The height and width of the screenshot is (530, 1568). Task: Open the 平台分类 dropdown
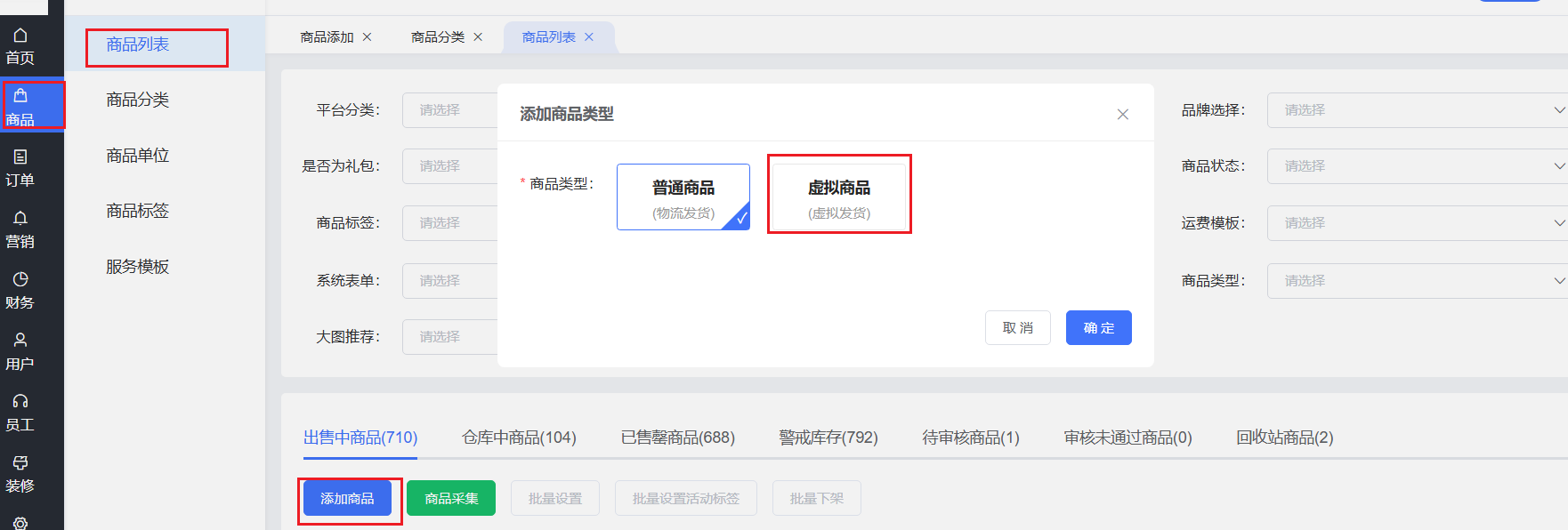point(450,110)
